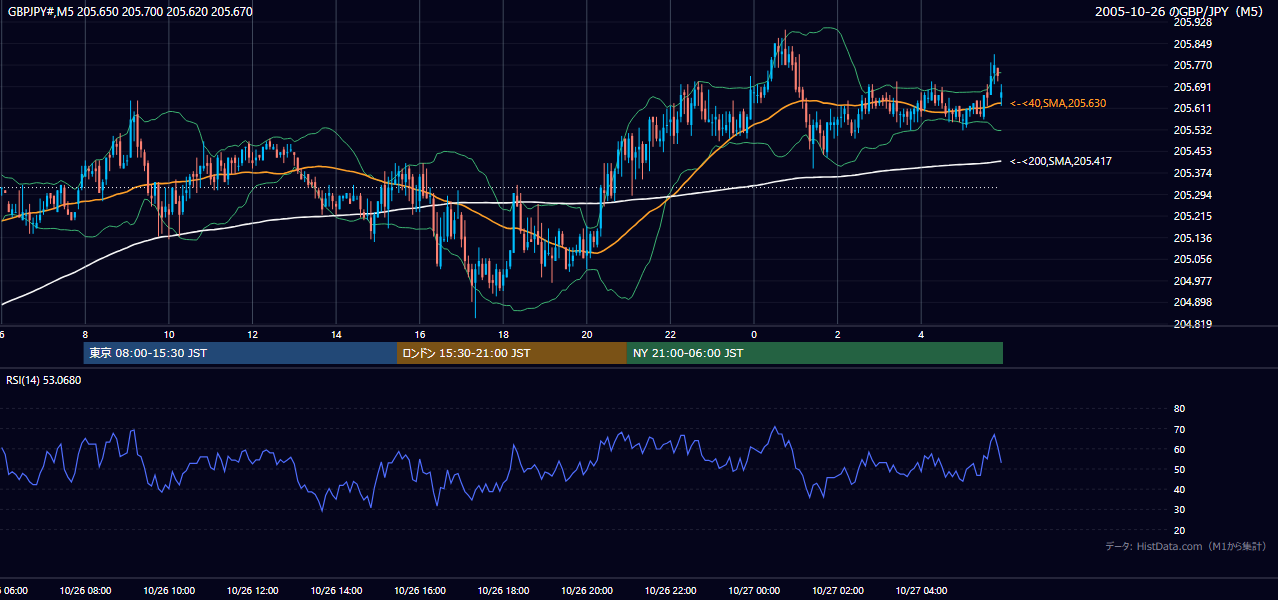1278x600 pixels.
Task: Click the 205.215 price axis label
Action: coord(1192,216)
